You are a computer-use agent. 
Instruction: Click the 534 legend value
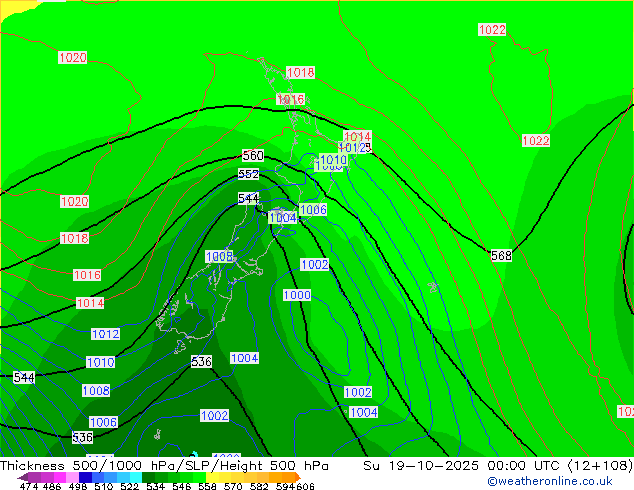coord(155,486)
